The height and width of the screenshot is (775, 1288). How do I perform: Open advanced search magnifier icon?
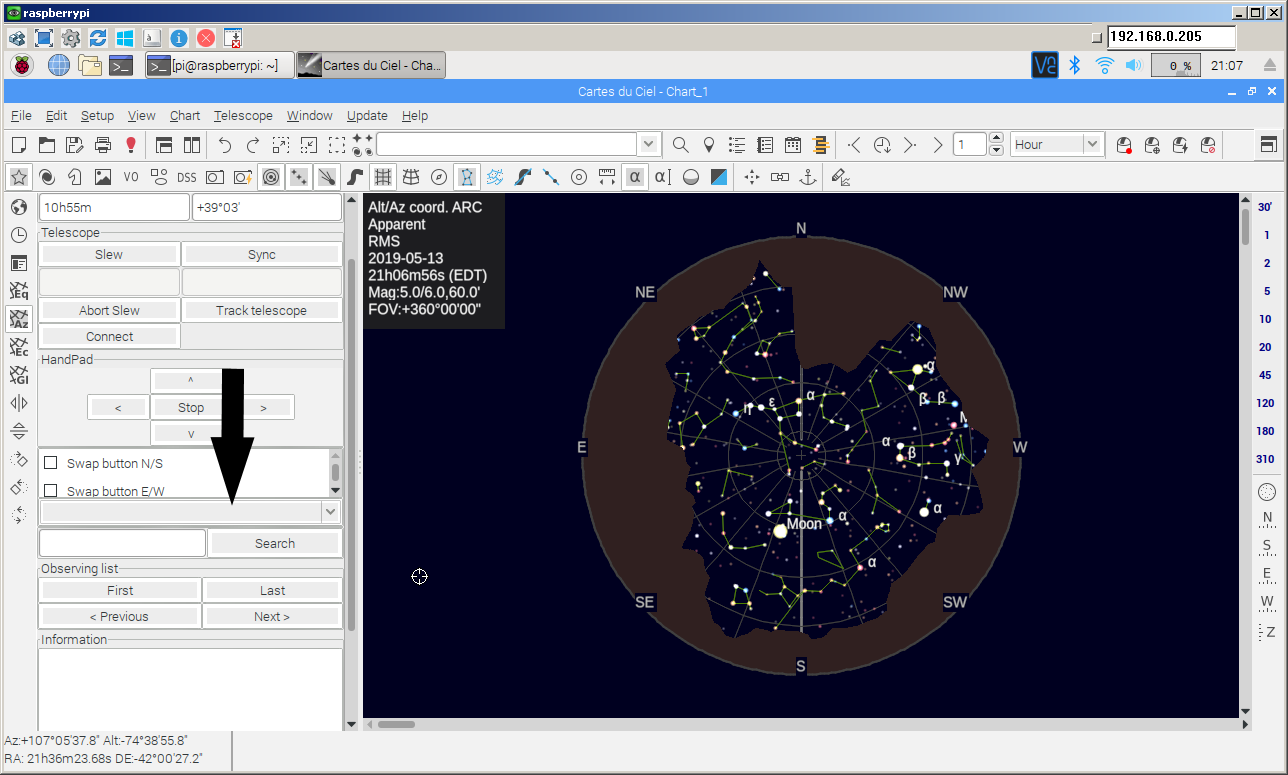681,145
